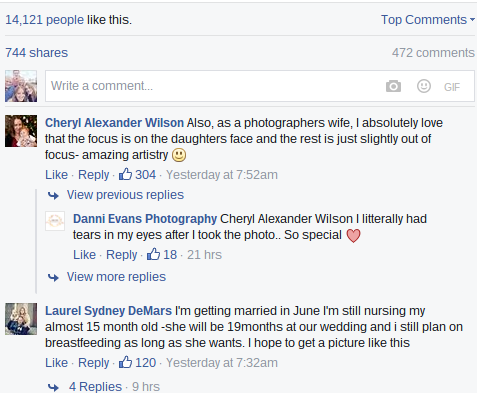The image size is (477, 393).
Task: Click the thumbs-up icon showing 120 likes
Action: [126, 362]
